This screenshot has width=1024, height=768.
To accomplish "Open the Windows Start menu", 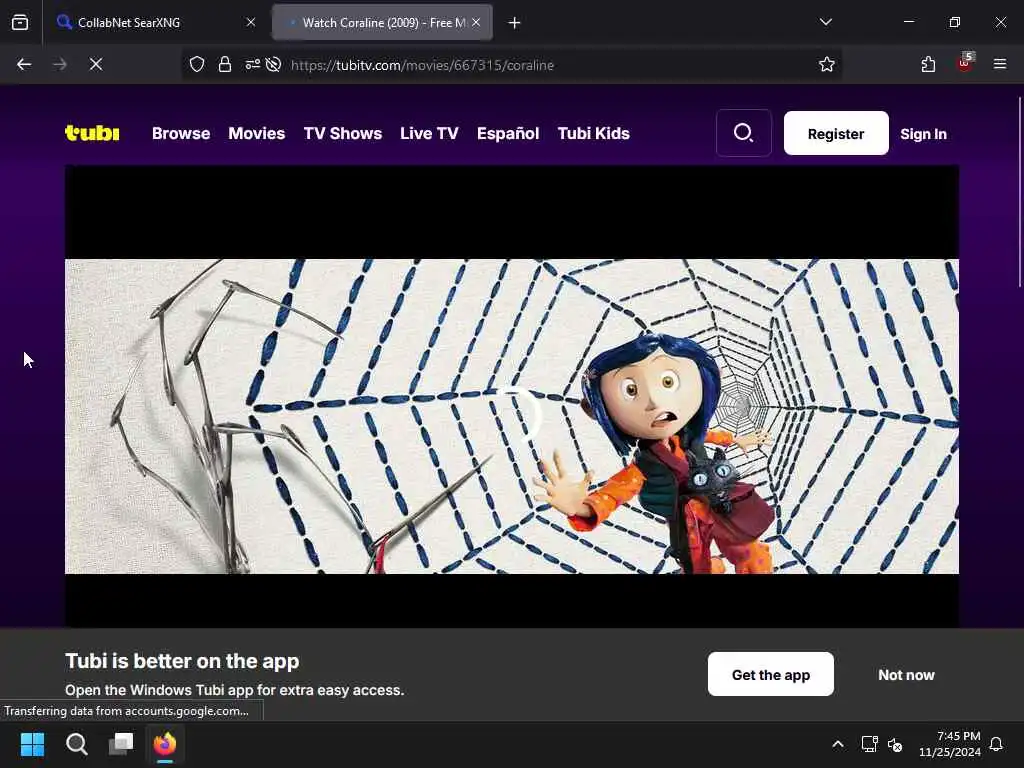I will 32,744.
